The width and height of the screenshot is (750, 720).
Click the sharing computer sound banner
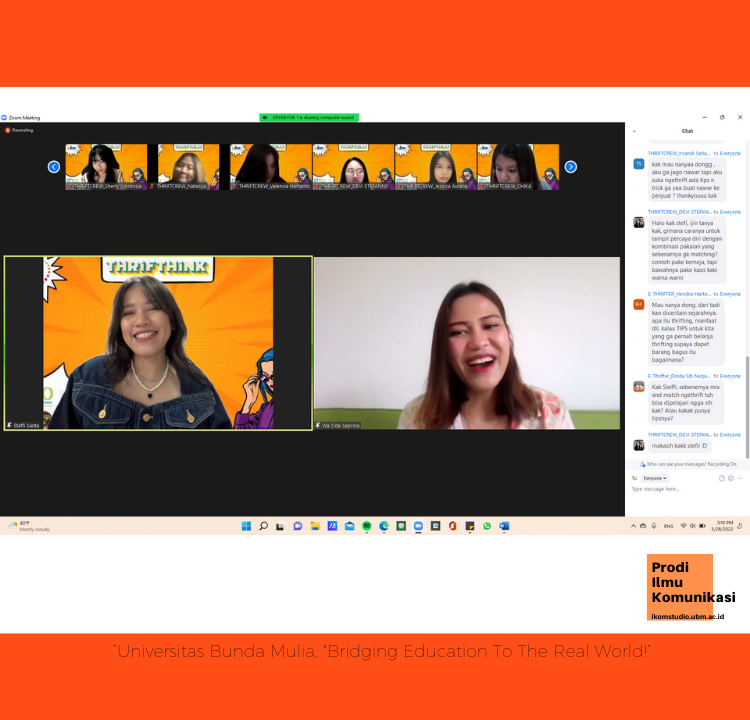309,117
